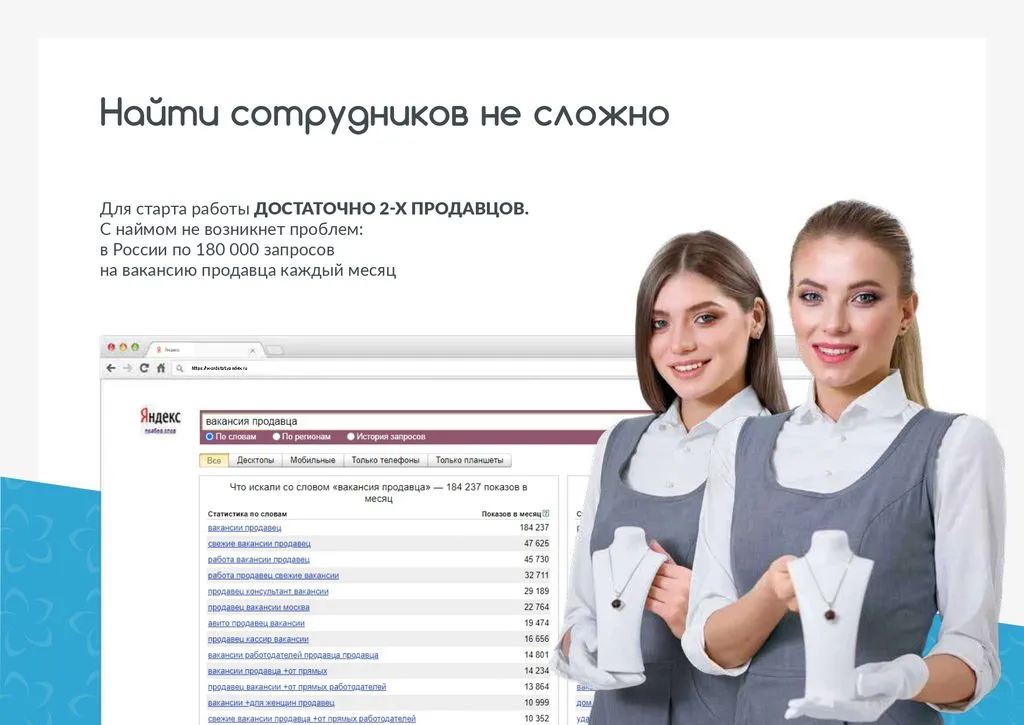
Task: Open the продавец вакансии москва link
Action: (x=258, y=607)
